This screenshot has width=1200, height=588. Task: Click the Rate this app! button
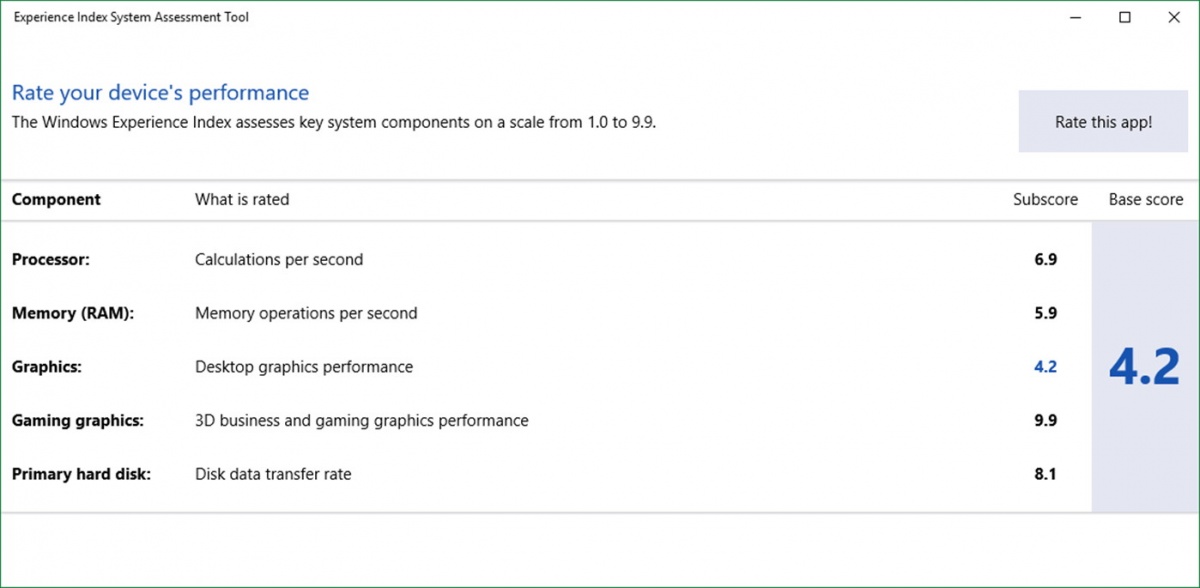1102,121
